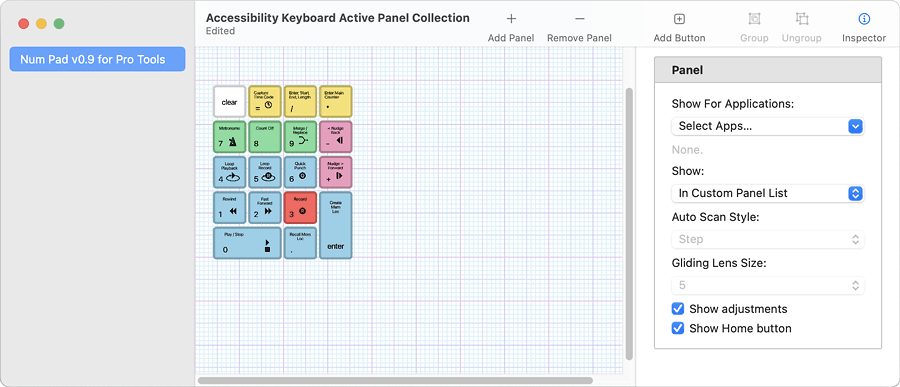Viewport: 900px width, 387px height.
Task: Click the Ungroup toolbar item
Action: 801,28
